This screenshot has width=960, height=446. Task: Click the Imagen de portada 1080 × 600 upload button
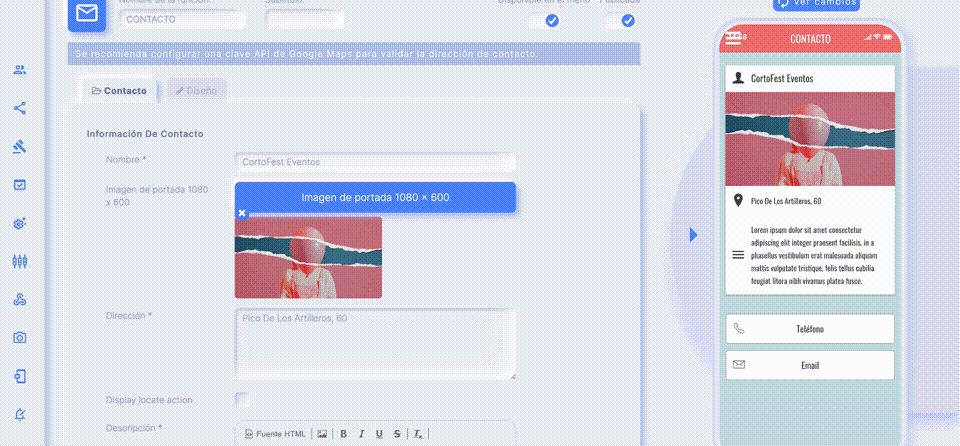click(375, 197)
